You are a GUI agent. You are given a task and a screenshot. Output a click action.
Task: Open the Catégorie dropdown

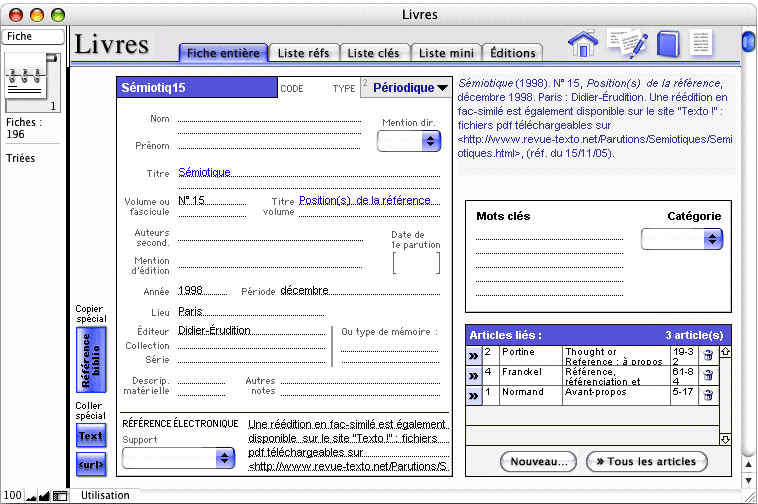pos(682,239)
